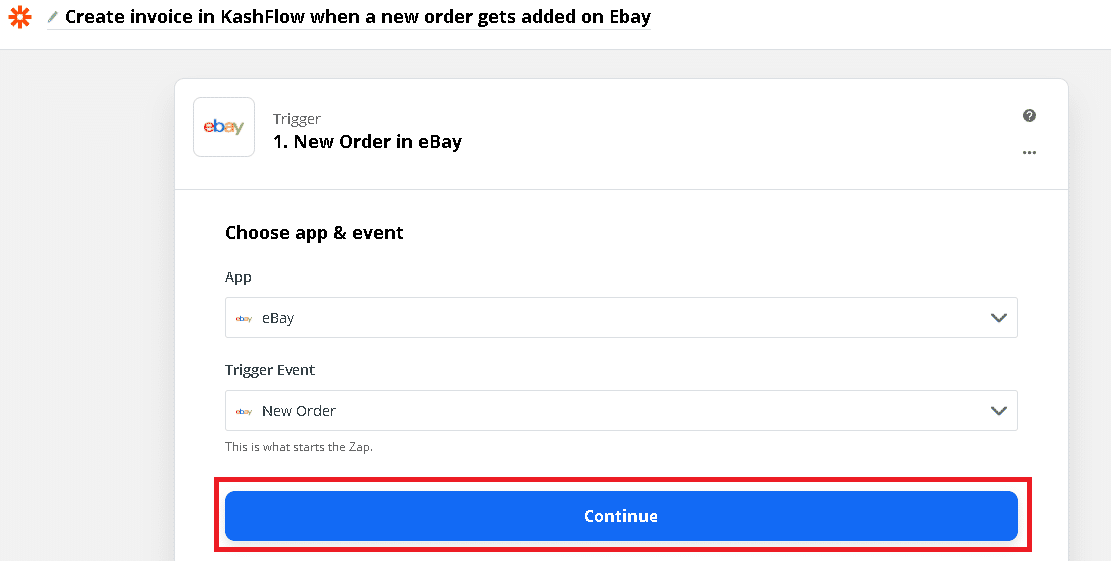
Task: Click the '1. New Order in eBay' step title
Action: (367, 142)
